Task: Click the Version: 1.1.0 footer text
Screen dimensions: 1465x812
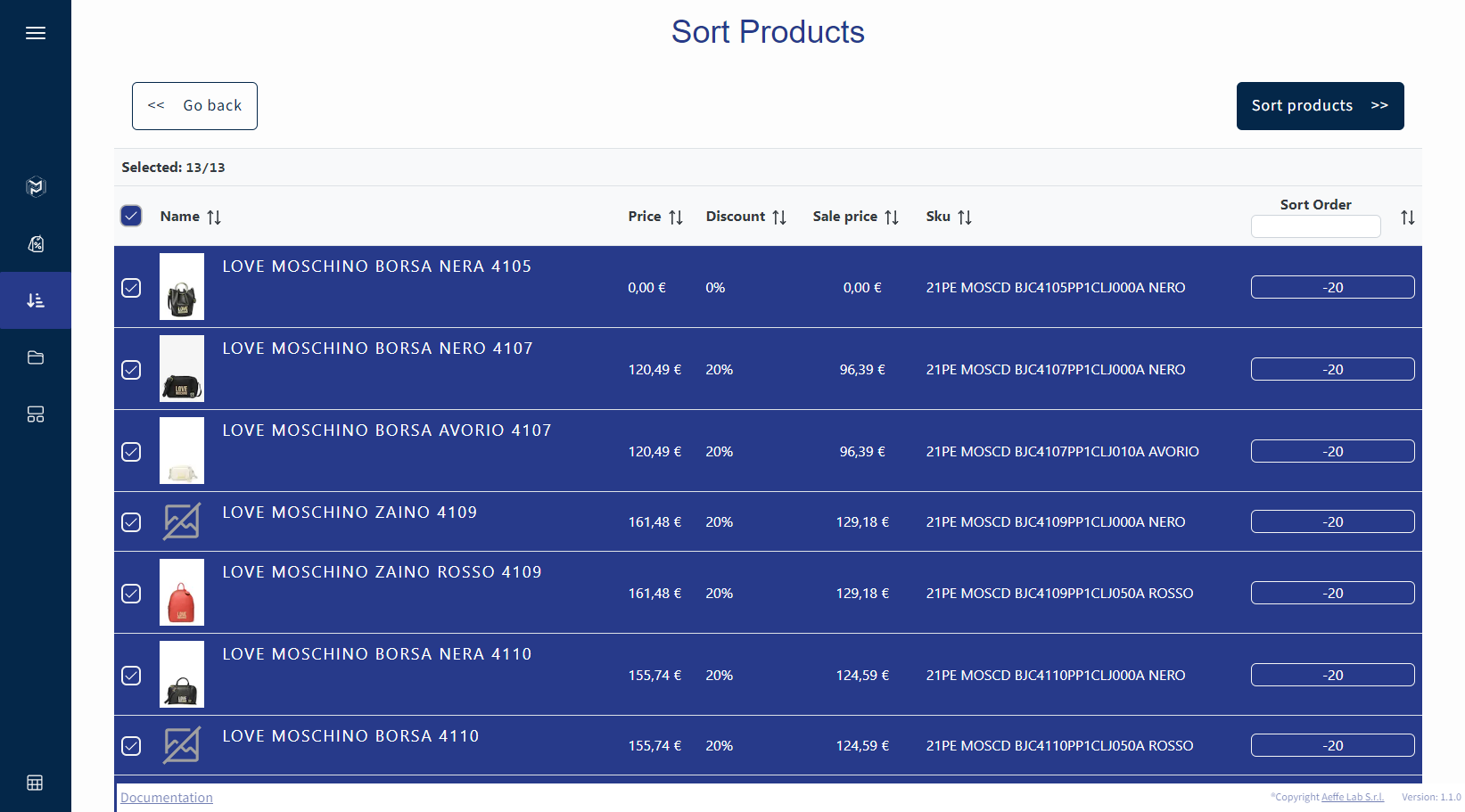Action: coord(1431,797)
